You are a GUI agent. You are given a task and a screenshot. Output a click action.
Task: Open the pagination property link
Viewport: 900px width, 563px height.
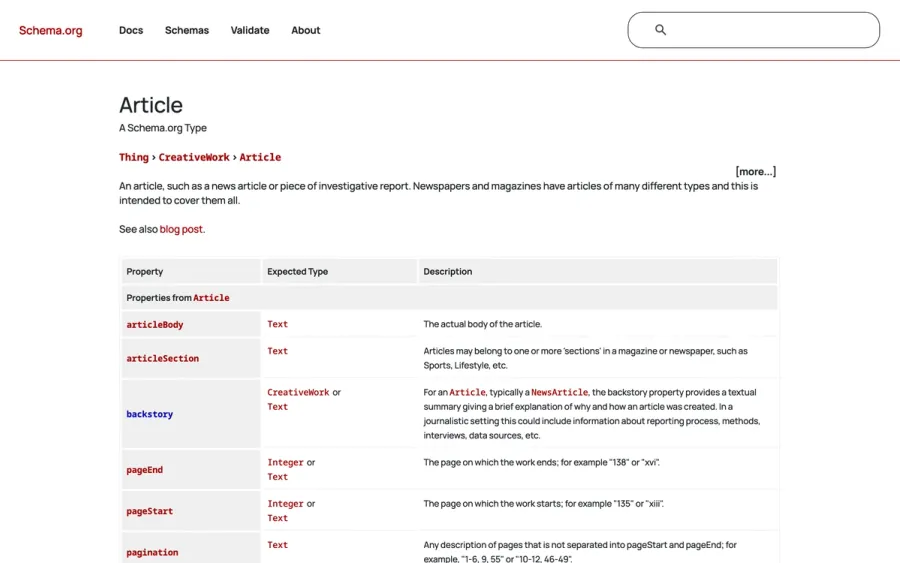click(152, 553)
